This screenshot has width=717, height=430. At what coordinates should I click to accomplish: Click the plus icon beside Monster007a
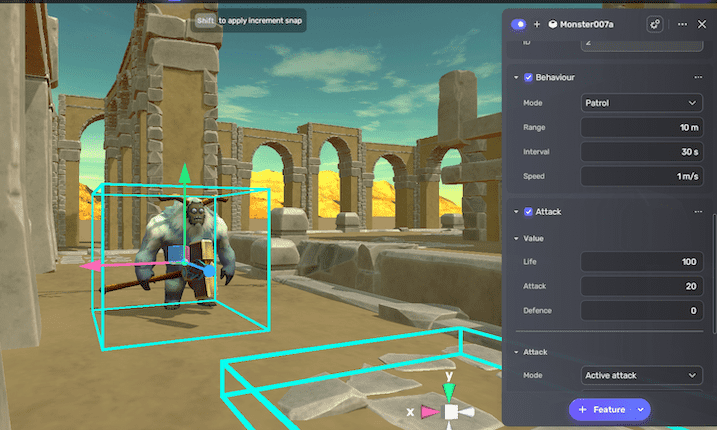point(537,23)
